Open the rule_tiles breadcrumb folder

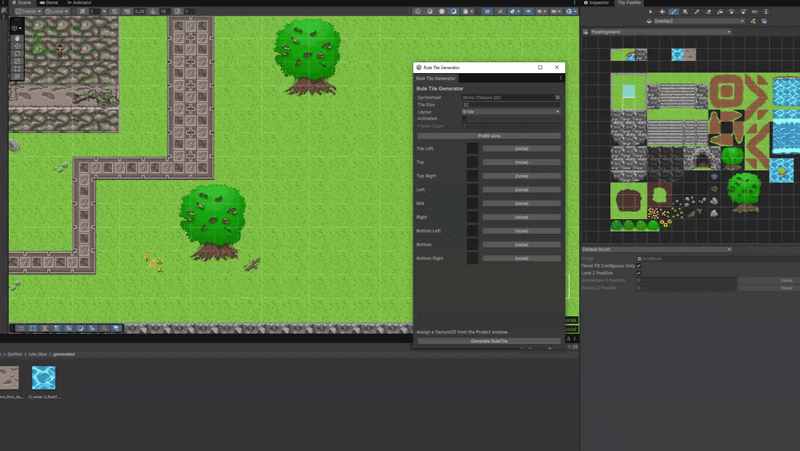[37, 355]
